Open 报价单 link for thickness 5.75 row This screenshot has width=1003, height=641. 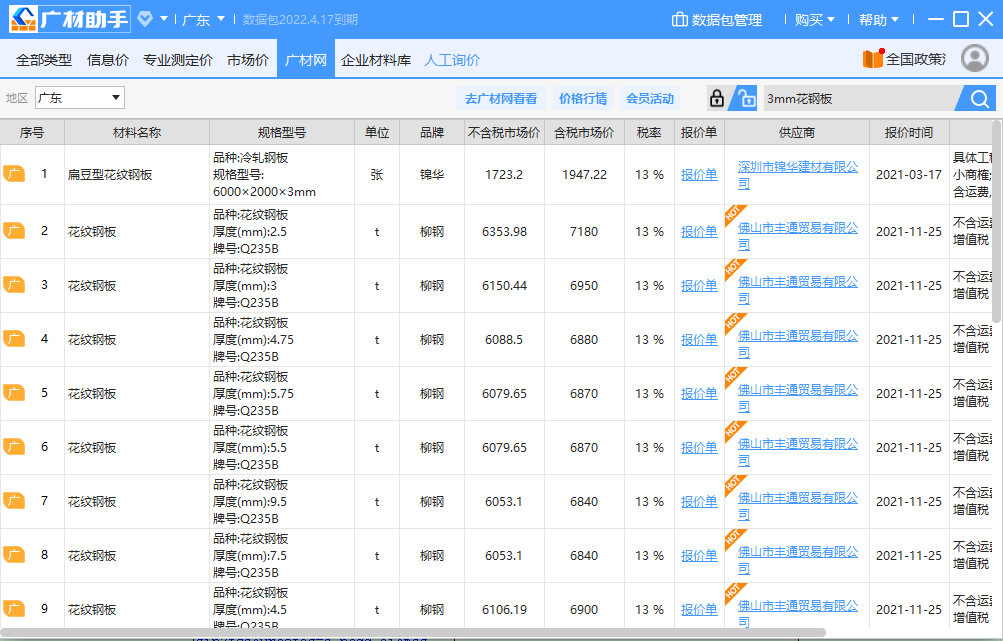pyautogui.click(x=699, y=393)
